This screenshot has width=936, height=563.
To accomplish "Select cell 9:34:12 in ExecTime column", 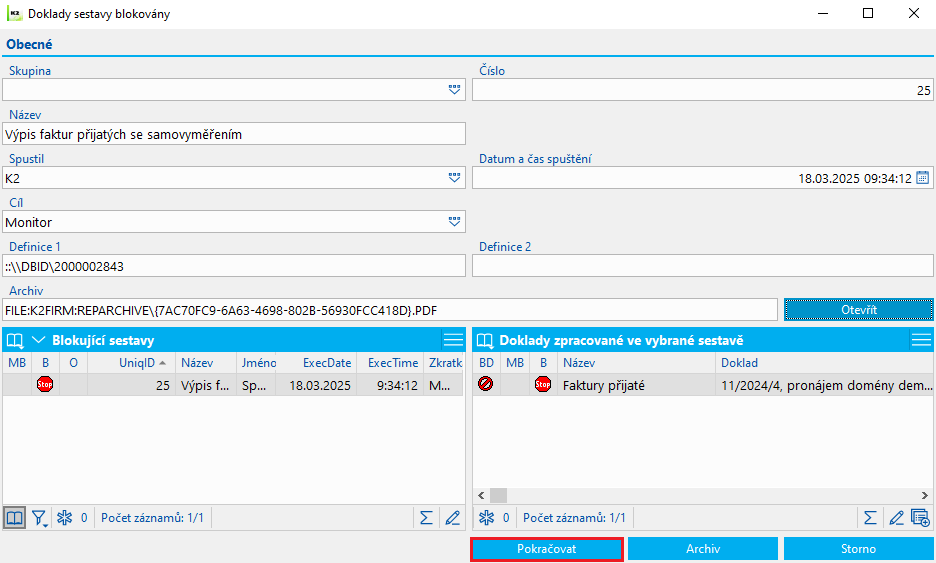I will (x=390, y=385).
